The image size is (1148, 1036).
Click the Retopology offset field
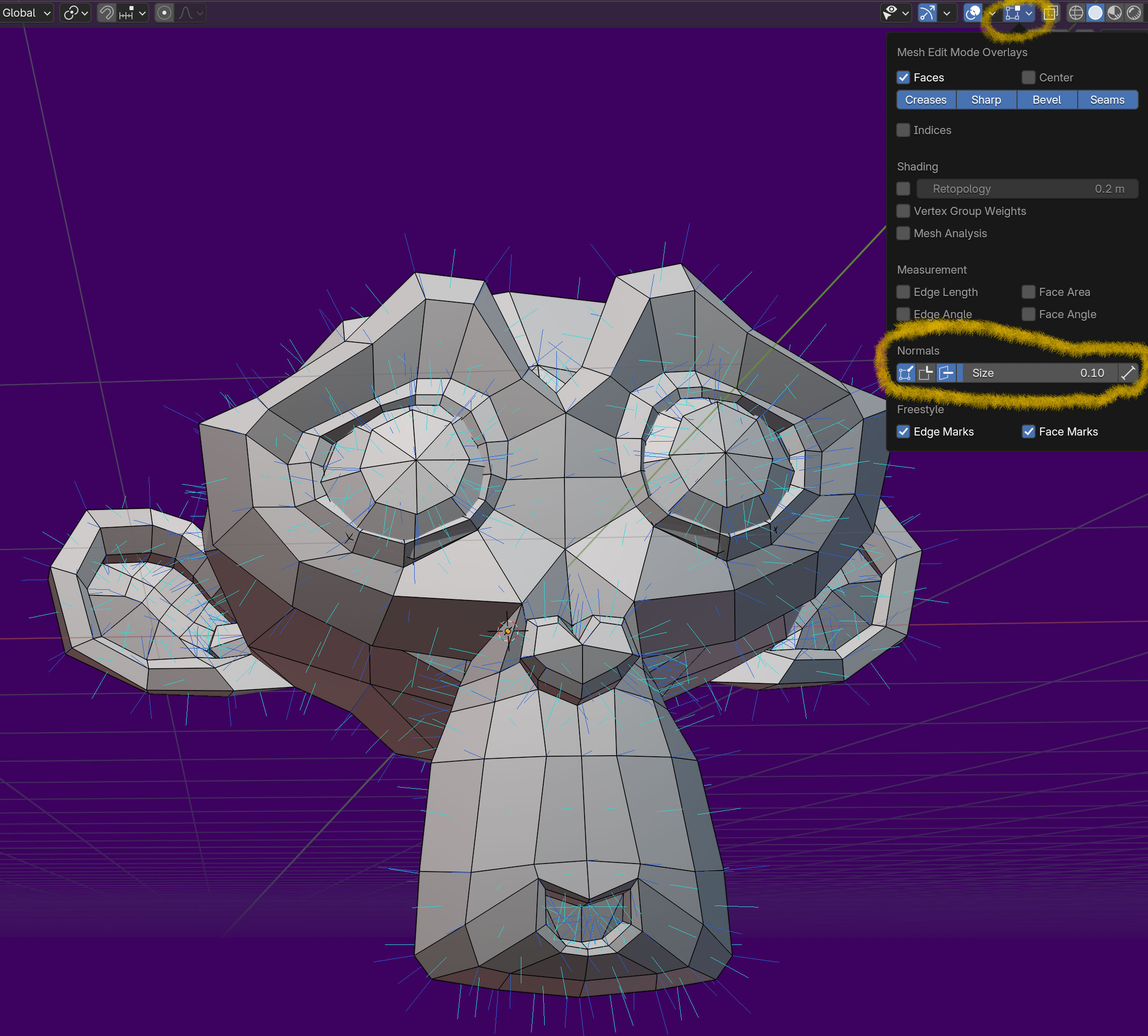click(1027, 188)
